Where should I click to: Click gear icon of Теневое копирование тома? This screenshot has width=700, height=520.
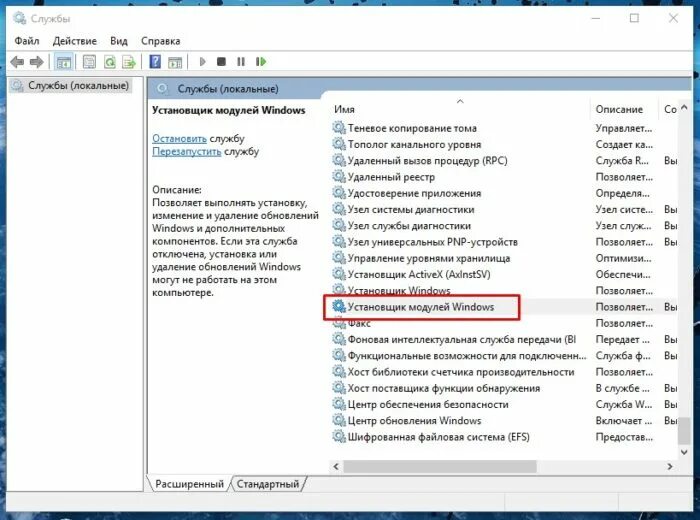[x=339, y=128]
